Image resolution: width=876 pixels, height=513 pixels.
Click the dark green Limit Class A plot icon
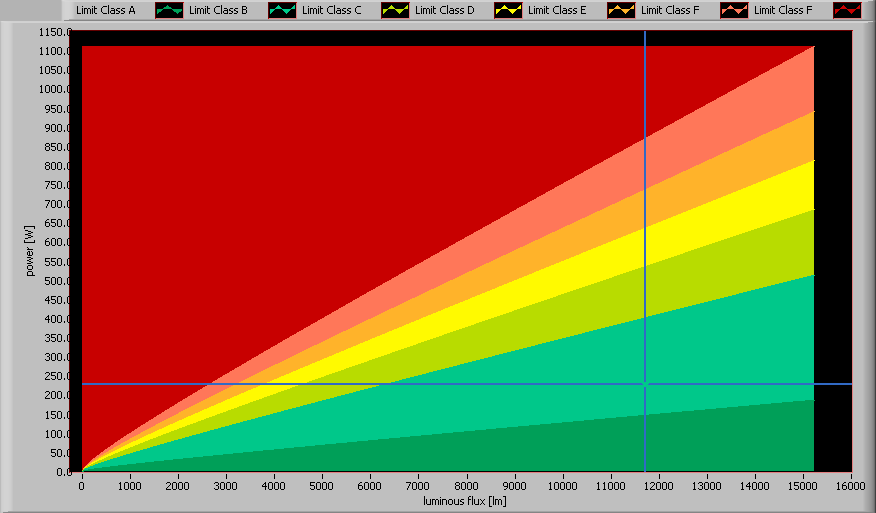(x=169, y=10)
